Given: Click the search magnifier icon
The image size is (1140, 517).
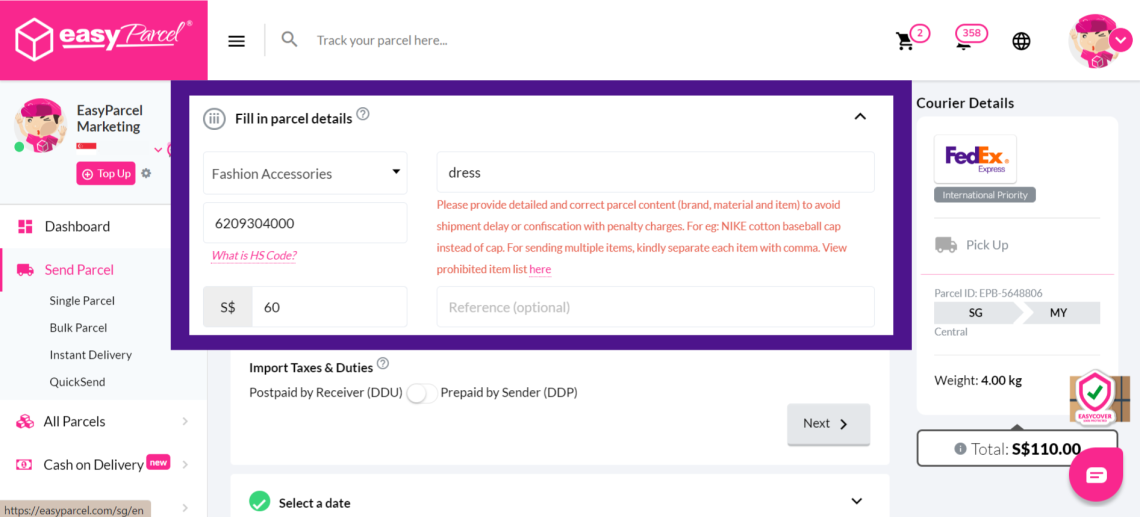Looking at the screenshot, I should (290, 40).
